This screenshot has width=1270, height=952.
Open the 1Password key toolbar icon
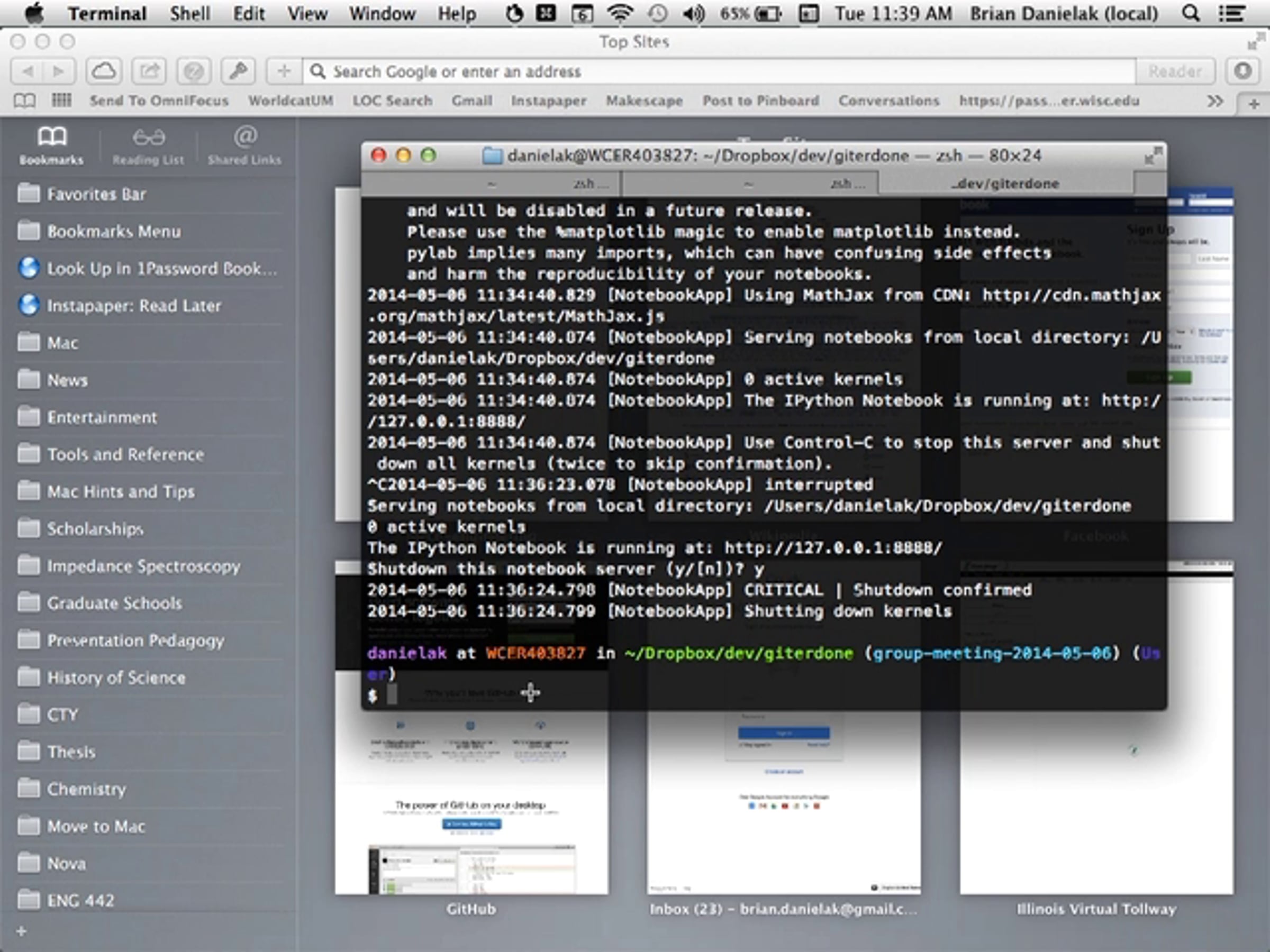coord(239,71)
